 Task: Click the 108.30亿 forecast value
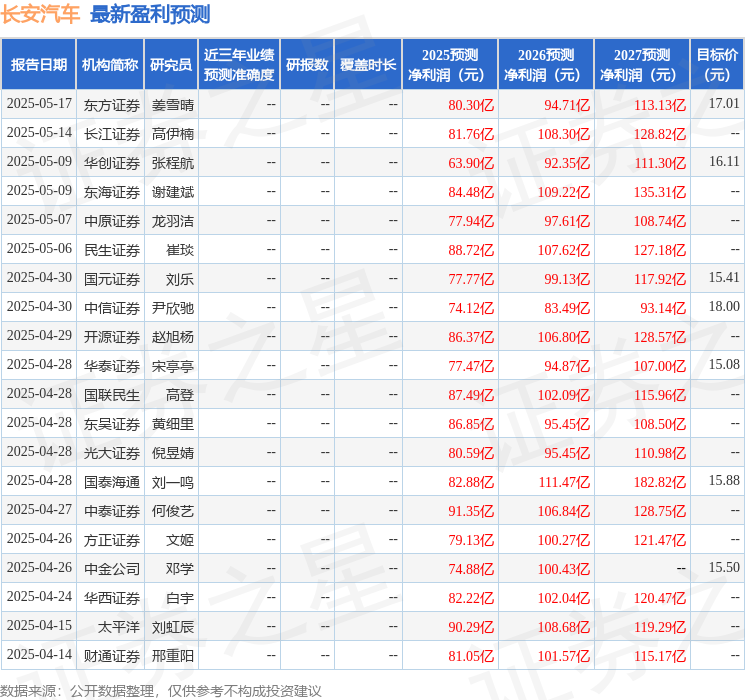[x=564, y=134]
